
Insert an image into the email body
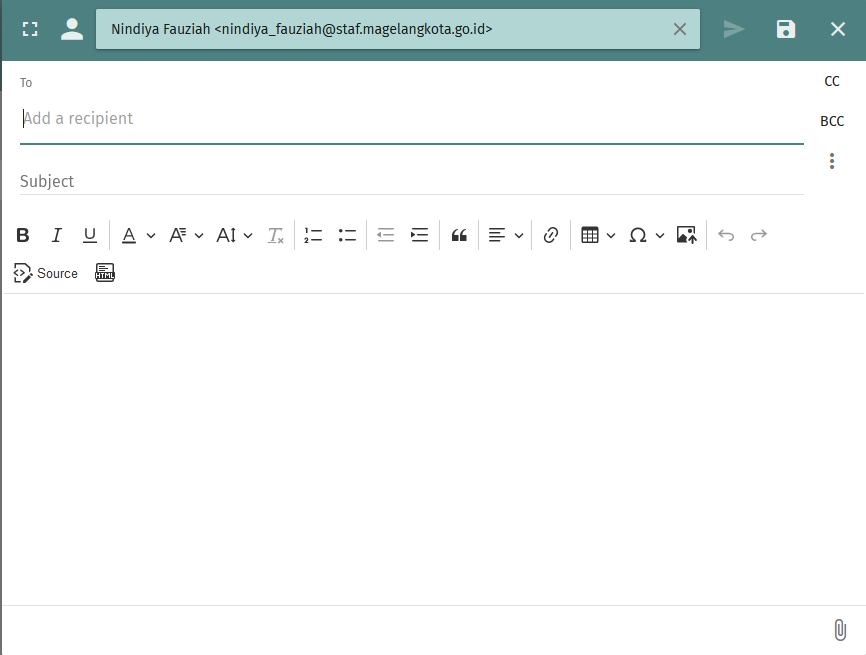pos(686,234)
